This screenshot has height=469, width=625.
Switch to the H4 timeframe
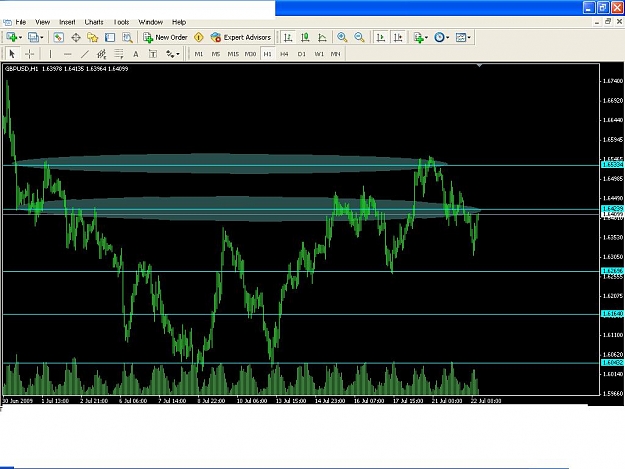284,54
